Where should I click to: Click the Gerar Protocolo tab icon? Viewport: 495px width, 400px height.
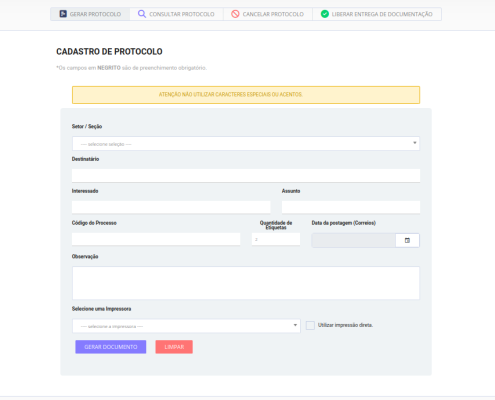pyautogui.click(x=63, y=14)
